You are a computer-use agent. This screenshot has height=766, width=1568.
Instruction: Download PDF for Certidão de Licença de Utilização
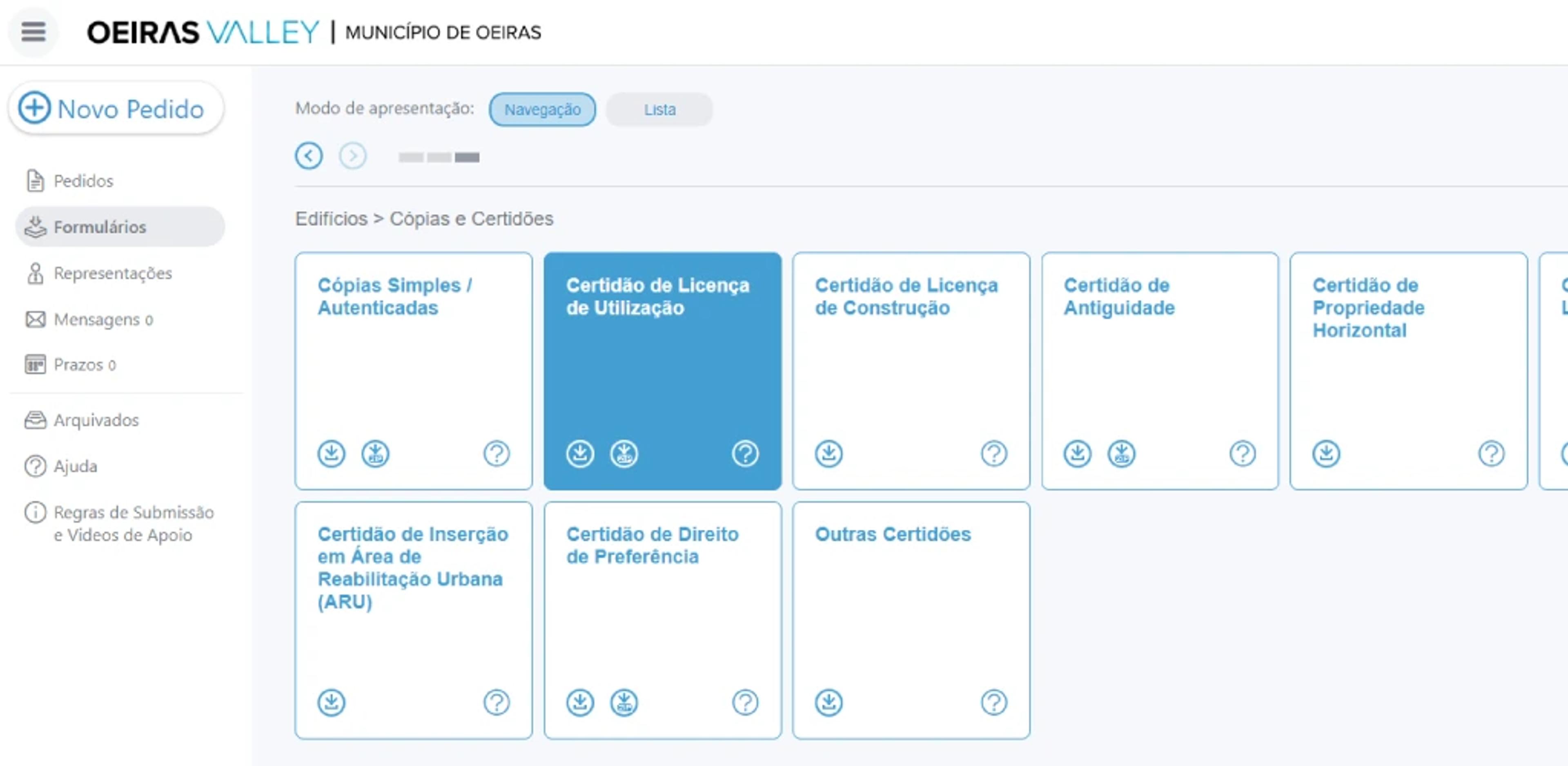(624, 453)
